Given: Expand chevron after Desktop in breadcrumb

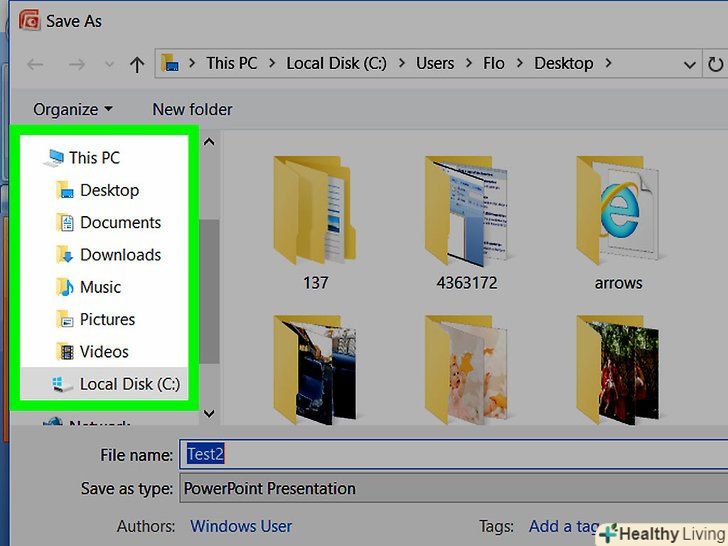Looking at the screenshot, I should [608, 63].
